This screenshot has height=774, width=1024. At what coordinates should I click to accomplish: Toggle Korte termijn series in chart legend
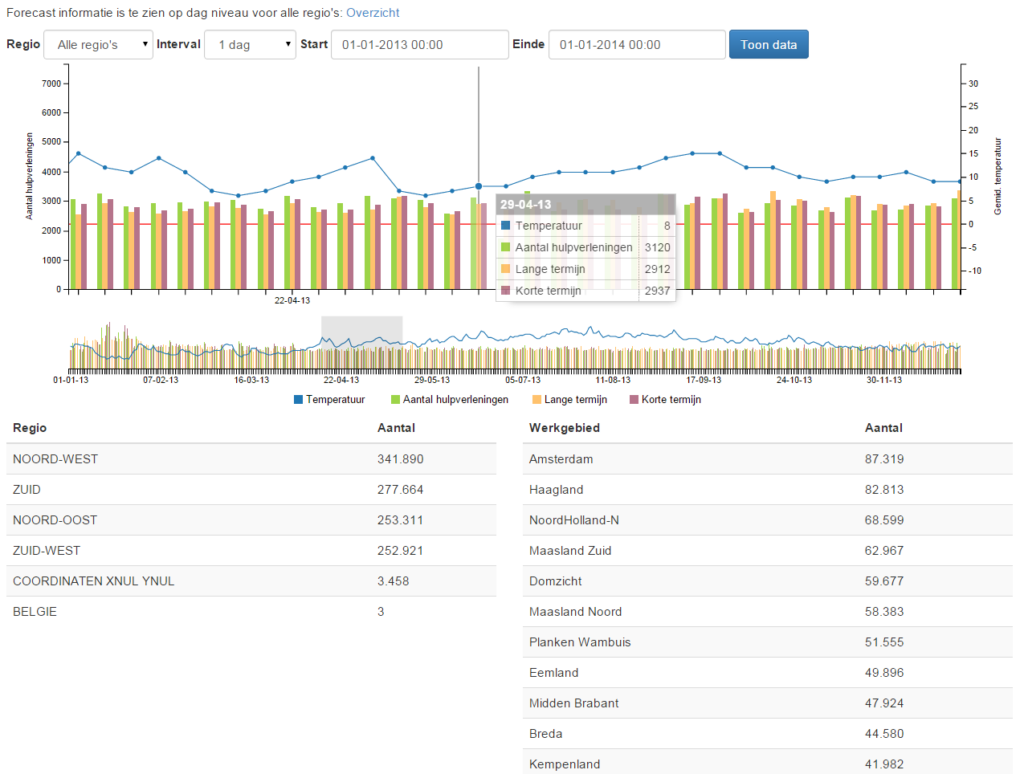coord(665,399)
